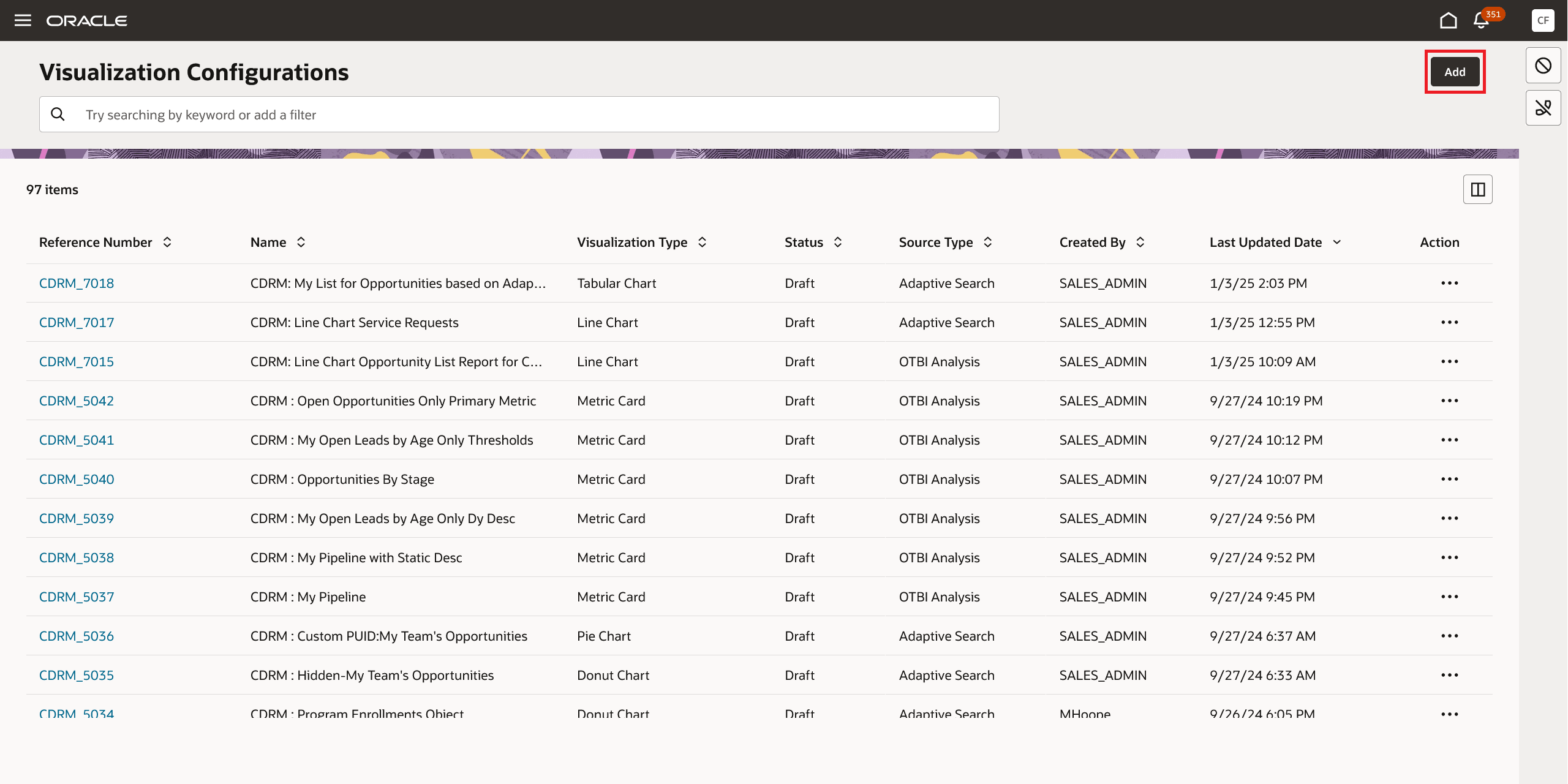Click the notifications bell showing 351 alerts
This screenshot has width=1568, height=784.
[x=1480, y=20]
